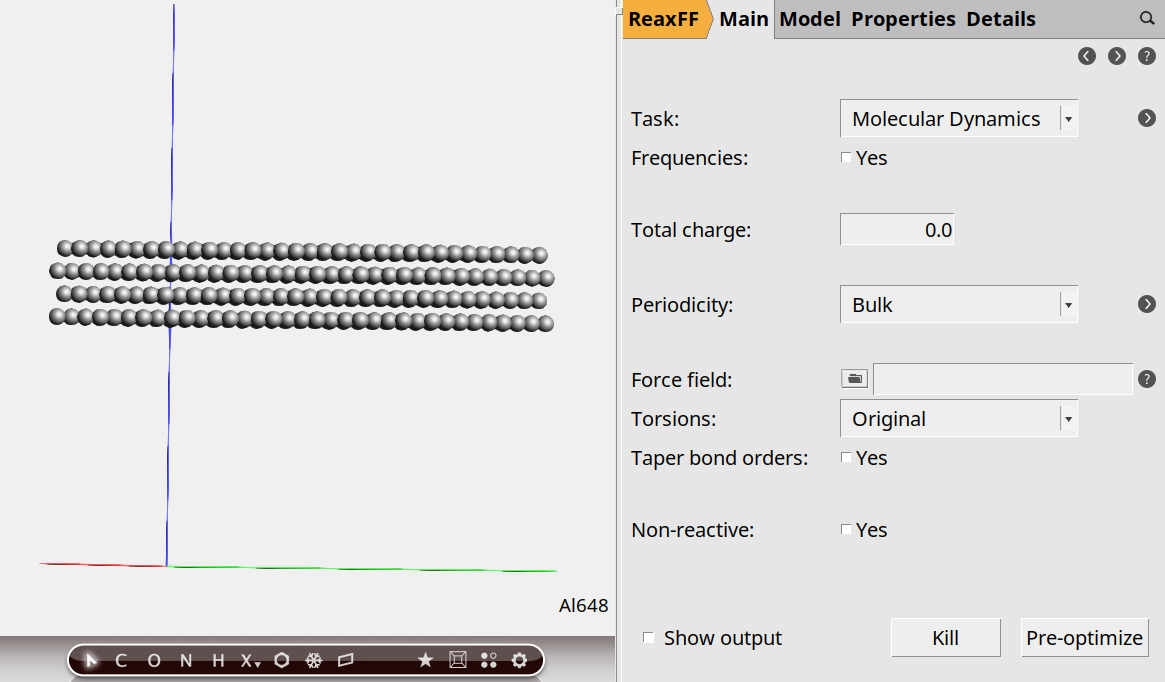Open the Properties tab

[x=903, y=19]
